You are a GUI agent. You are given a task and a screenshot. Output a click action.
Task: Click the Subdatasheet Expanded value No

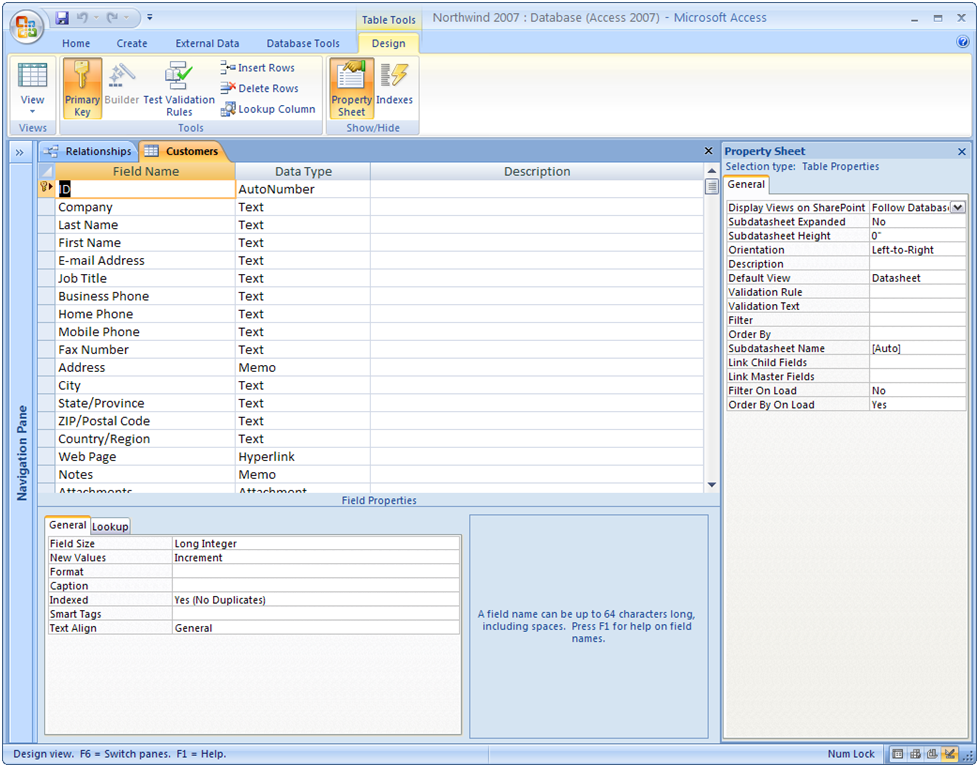coord(917,222)
